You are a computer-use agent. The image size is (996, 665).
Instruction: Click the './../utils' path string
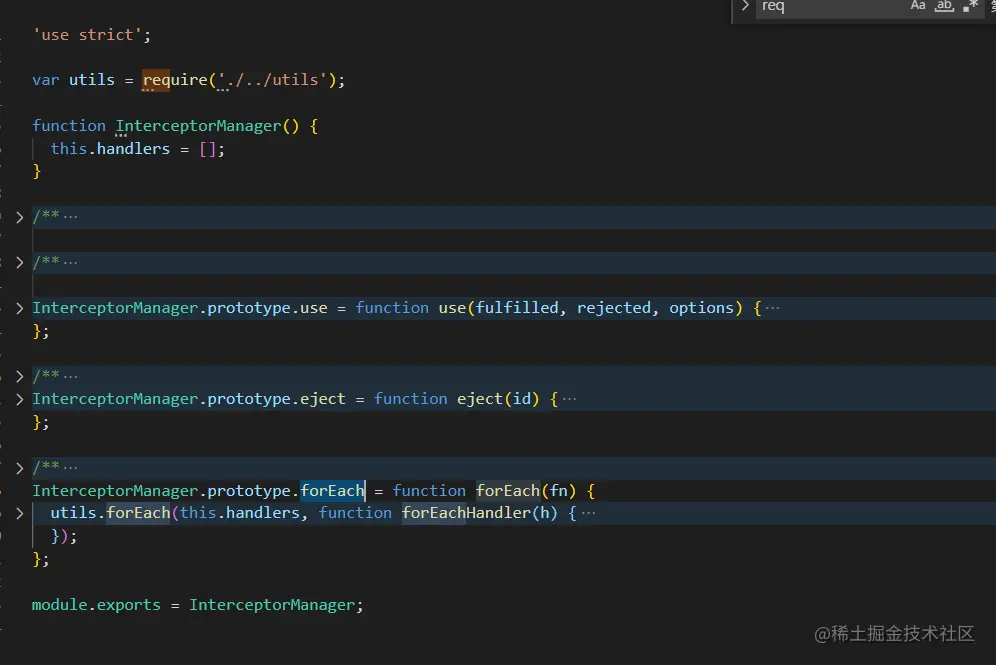(x=272, y=80)
